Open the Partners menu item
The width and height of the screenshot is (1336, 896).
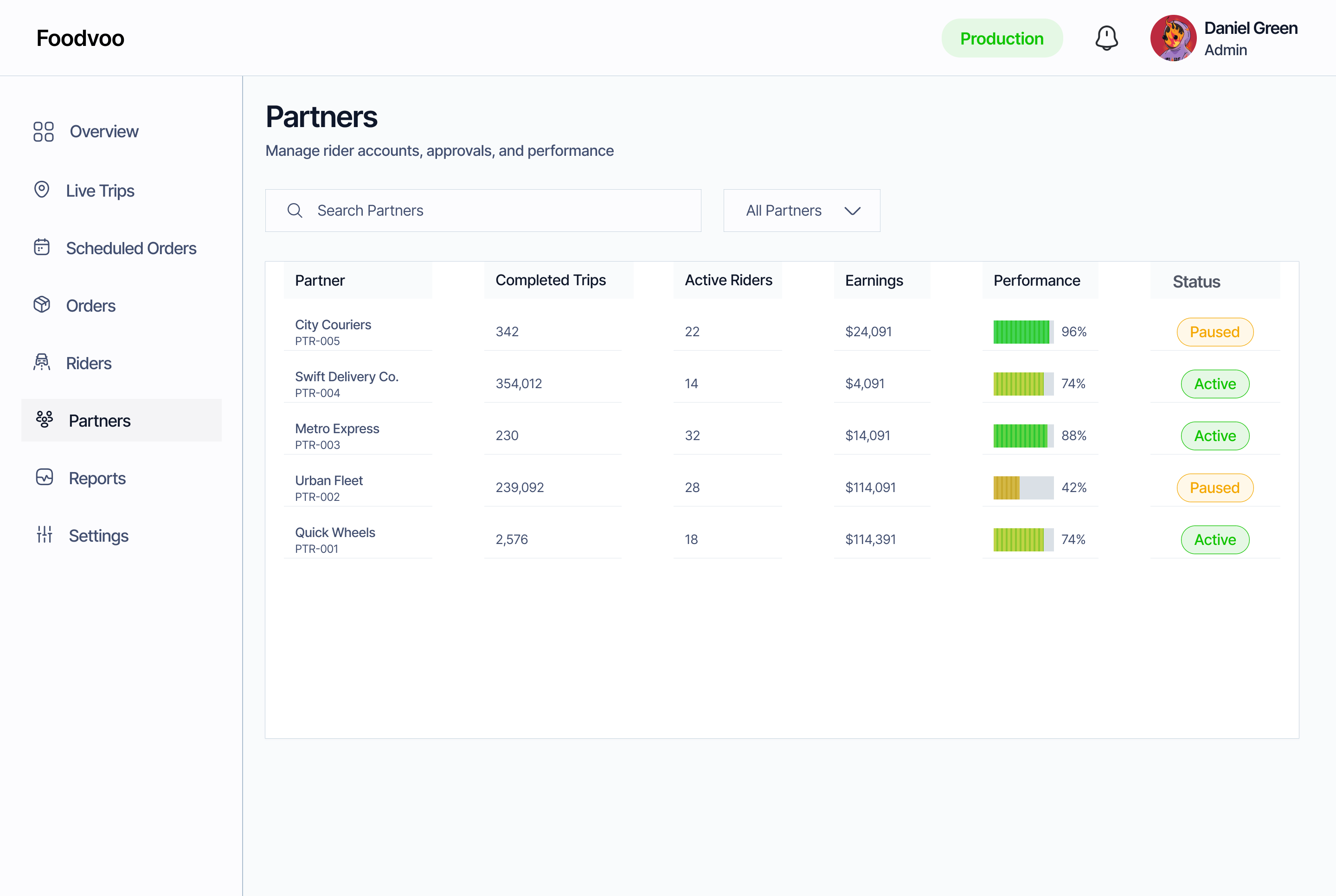(x=122, y=421)
